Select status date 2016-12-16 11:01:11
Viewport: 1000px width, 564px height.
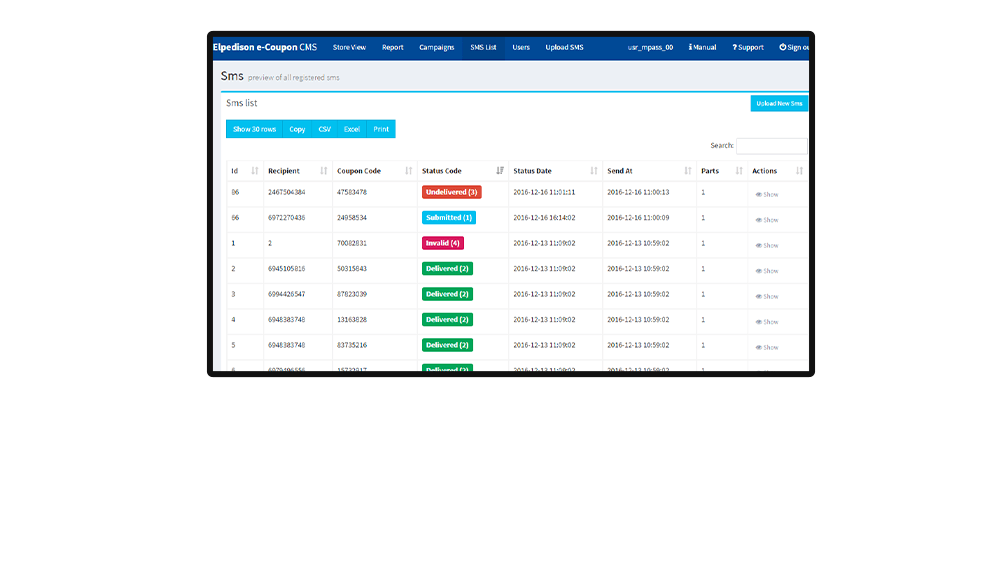(x=544, y=192)
